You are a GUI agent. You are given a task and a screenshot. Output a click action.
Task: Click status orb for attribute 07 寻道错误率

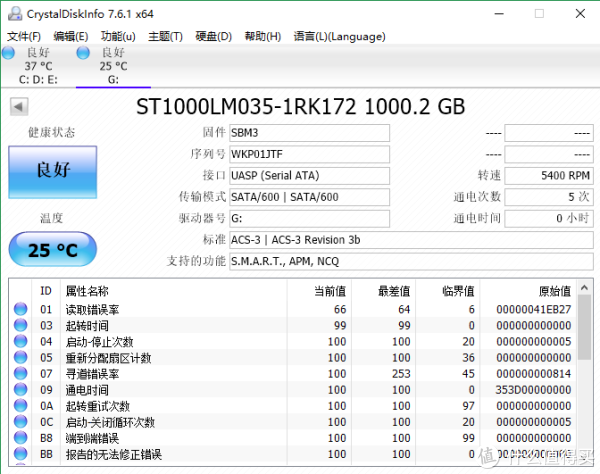[21, 373]
